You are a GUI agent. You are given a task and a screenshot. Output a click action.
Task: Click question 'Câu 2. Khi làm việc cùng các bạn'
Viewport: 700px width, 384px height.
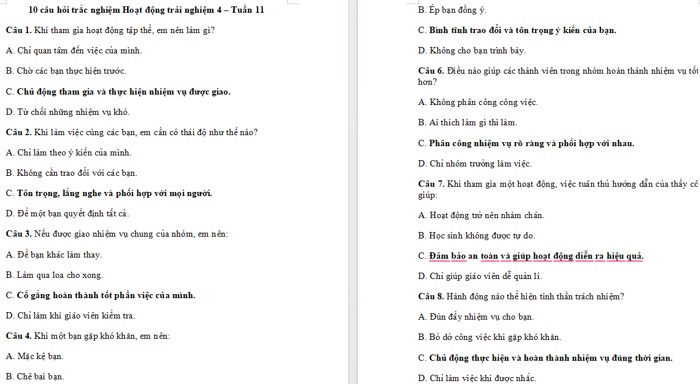pyautogui.click(x=71, y=133)
